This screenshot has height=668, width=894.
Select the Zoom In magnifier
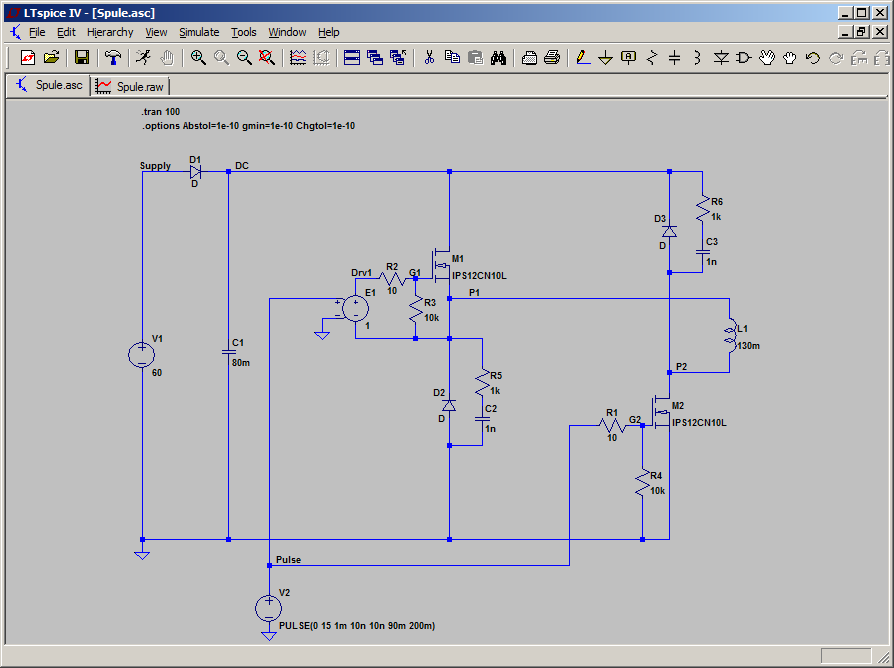click(198, 57)
